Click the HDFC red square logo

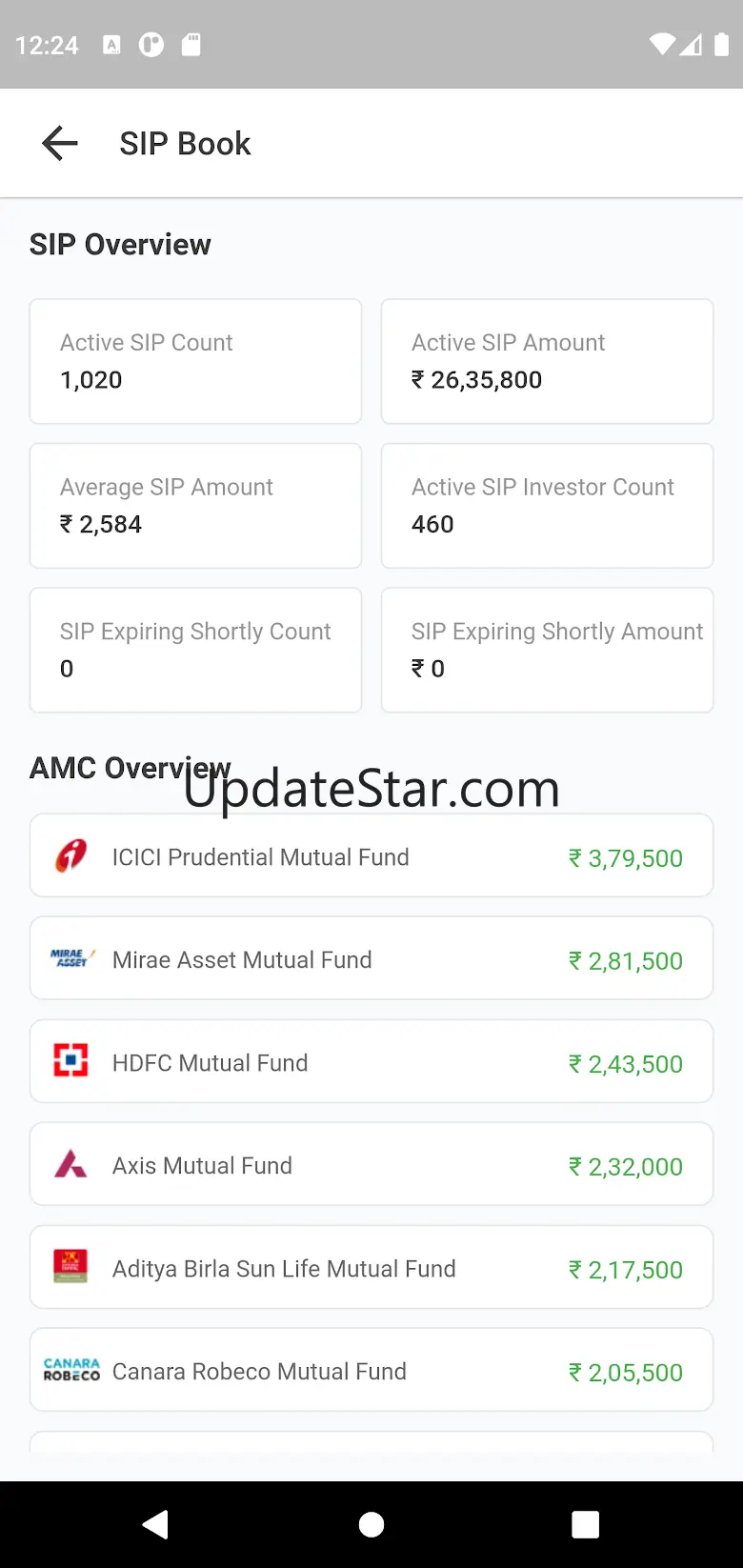point(70,1061)
